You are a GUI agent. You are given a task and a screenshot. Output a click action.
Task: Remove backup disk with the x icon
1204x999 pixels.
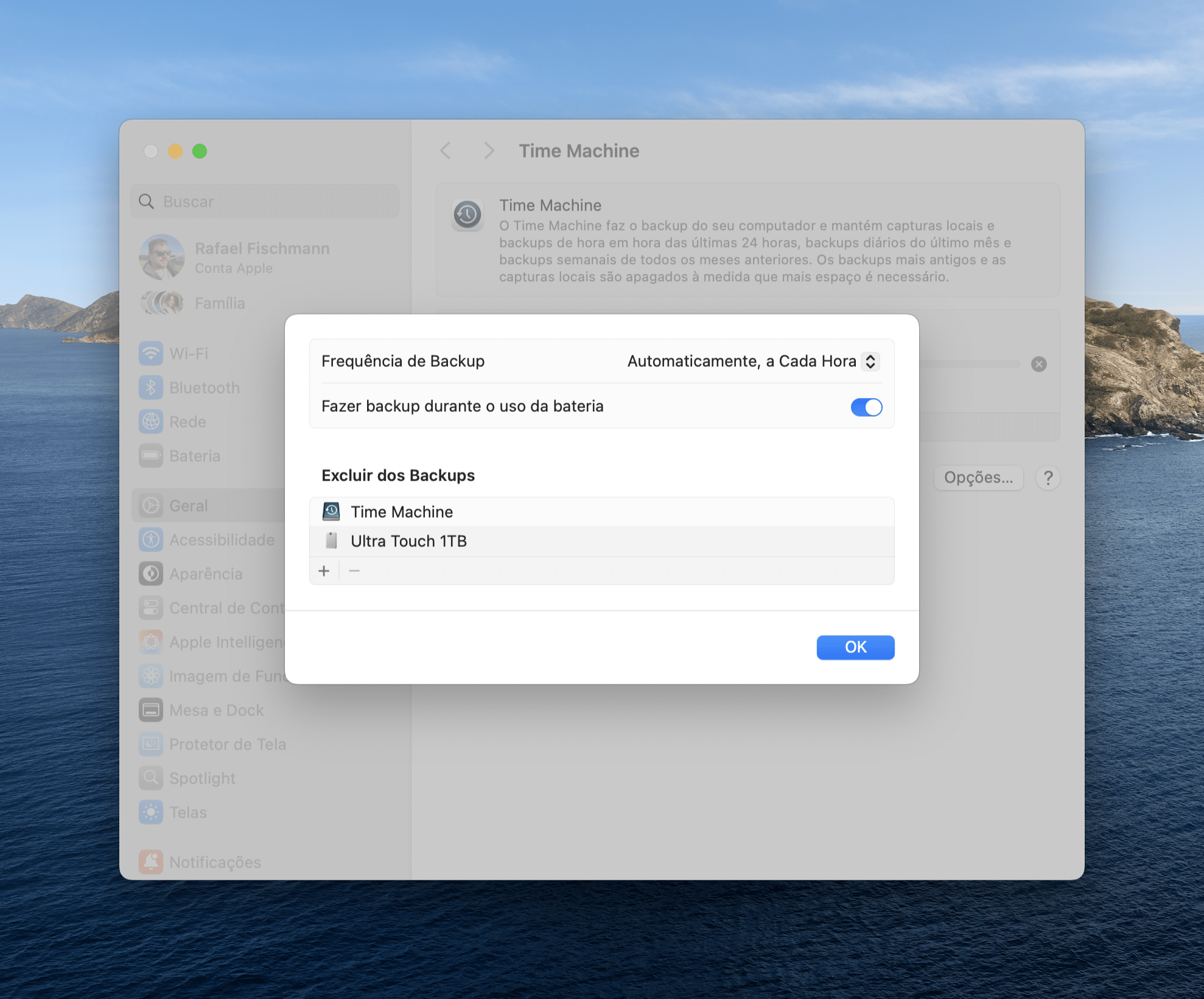click(1039, 364)
